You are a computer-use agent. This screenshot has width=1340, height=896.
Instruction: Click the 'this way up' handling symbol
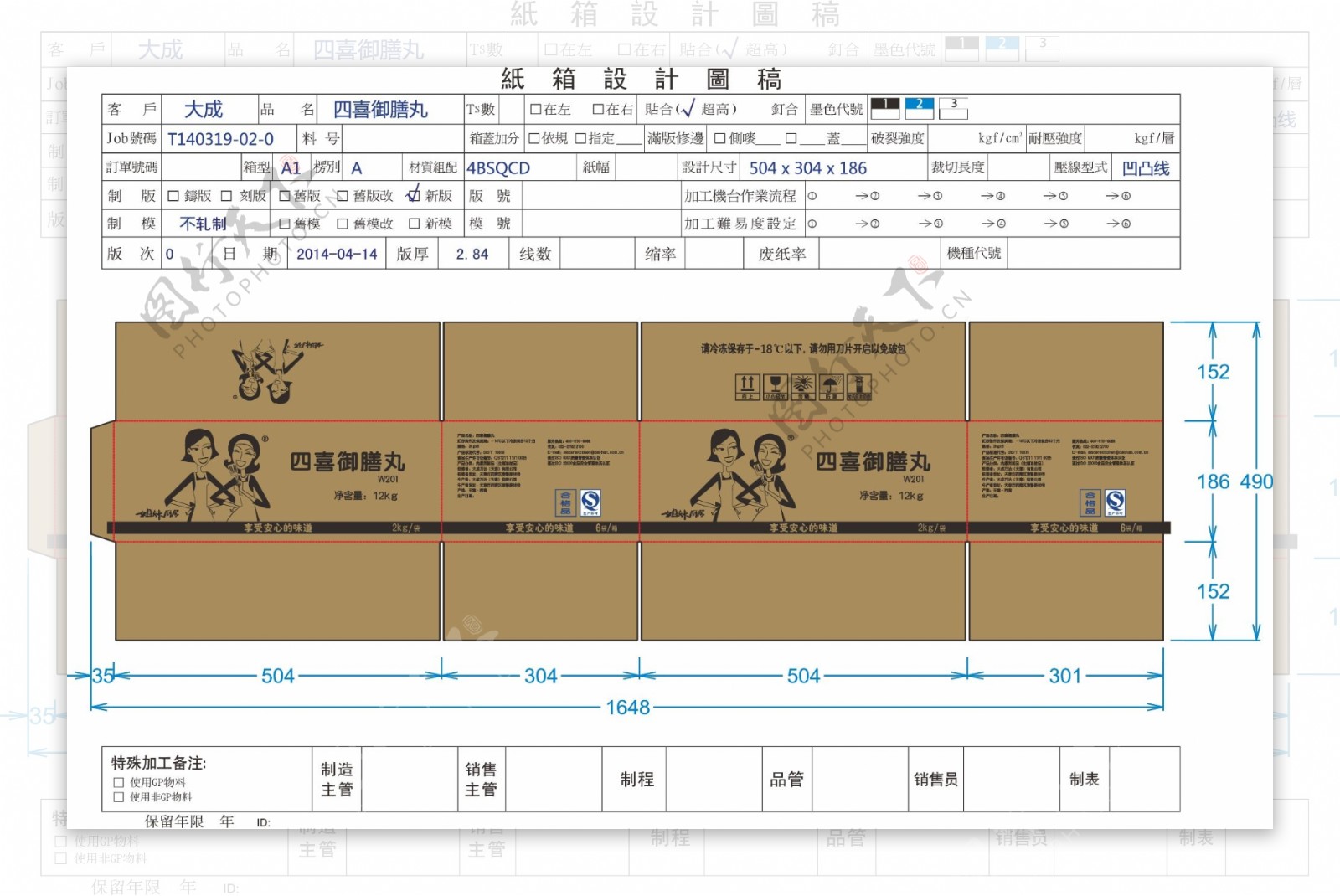tap(747, 387)
